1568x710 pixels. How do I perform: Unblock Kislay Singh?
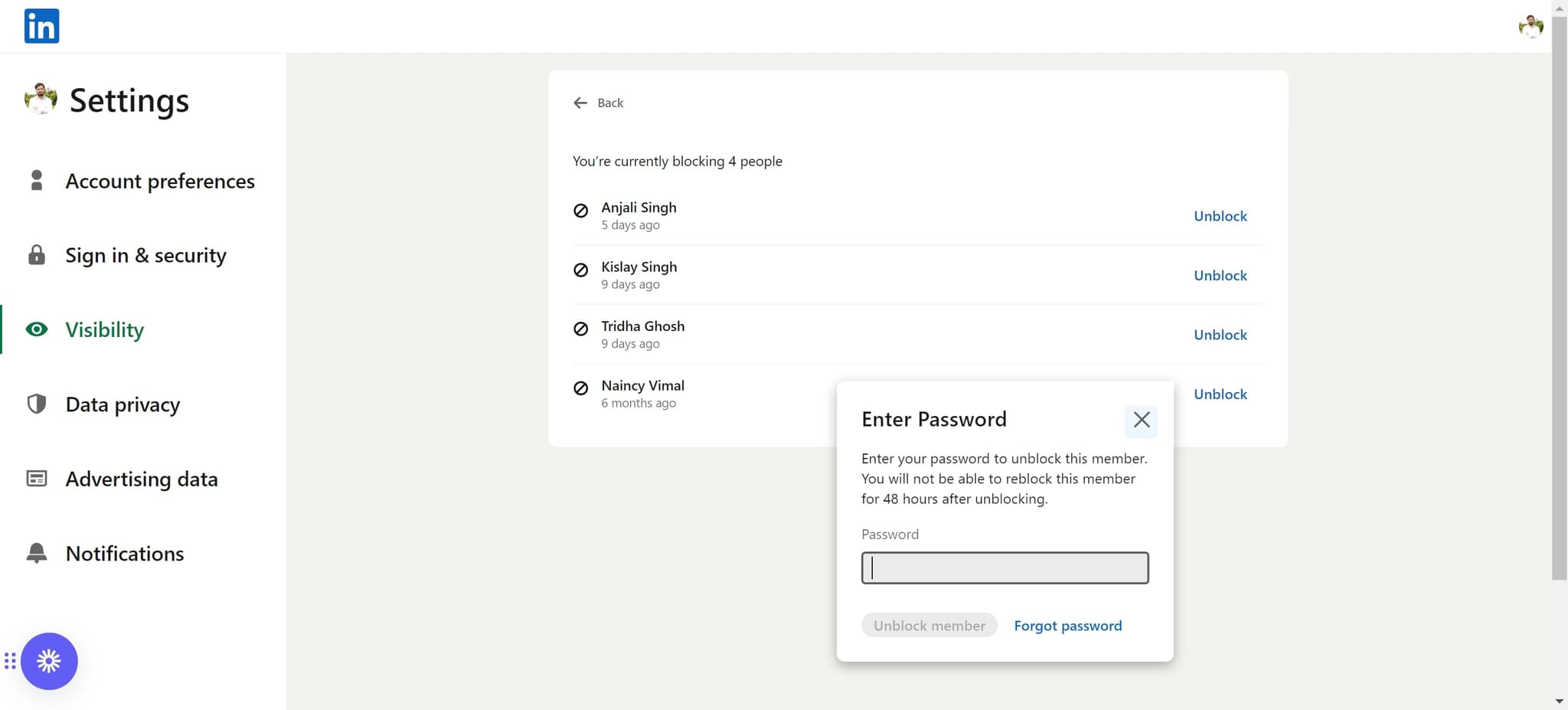point(1220,276)
